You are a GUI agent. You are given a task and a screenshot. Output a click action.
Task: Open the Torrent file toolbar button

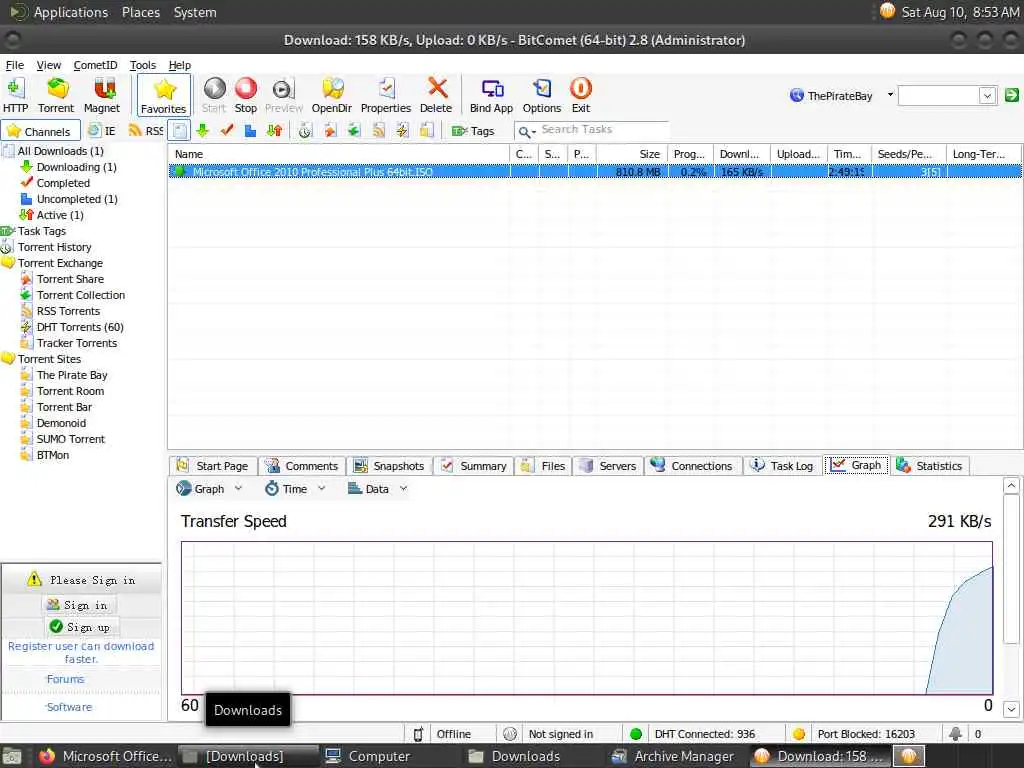pos(56,95)
